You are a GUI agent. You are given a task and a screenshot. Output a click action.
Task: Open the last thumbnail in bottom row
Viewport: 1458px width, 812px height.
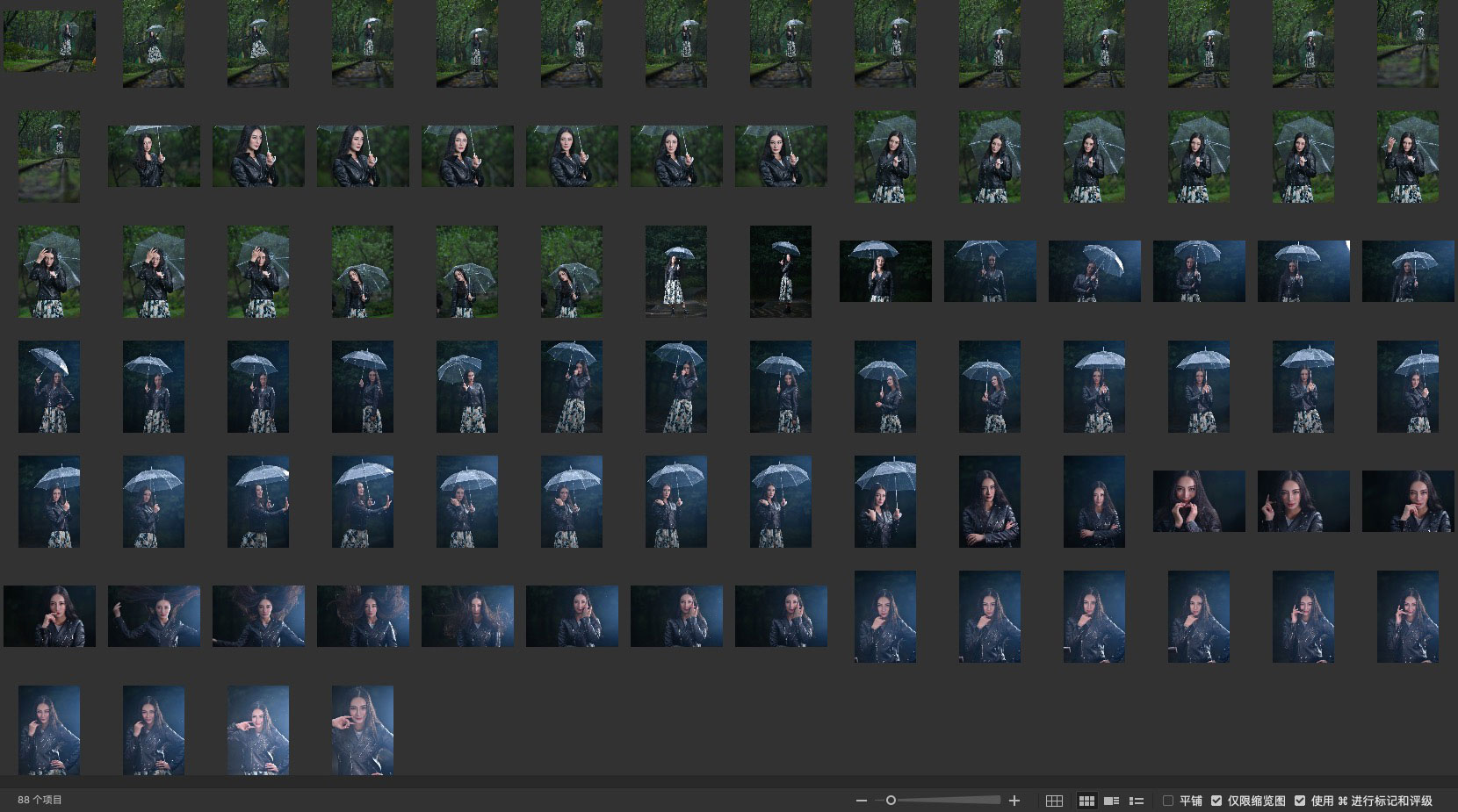tap(362, 730)
